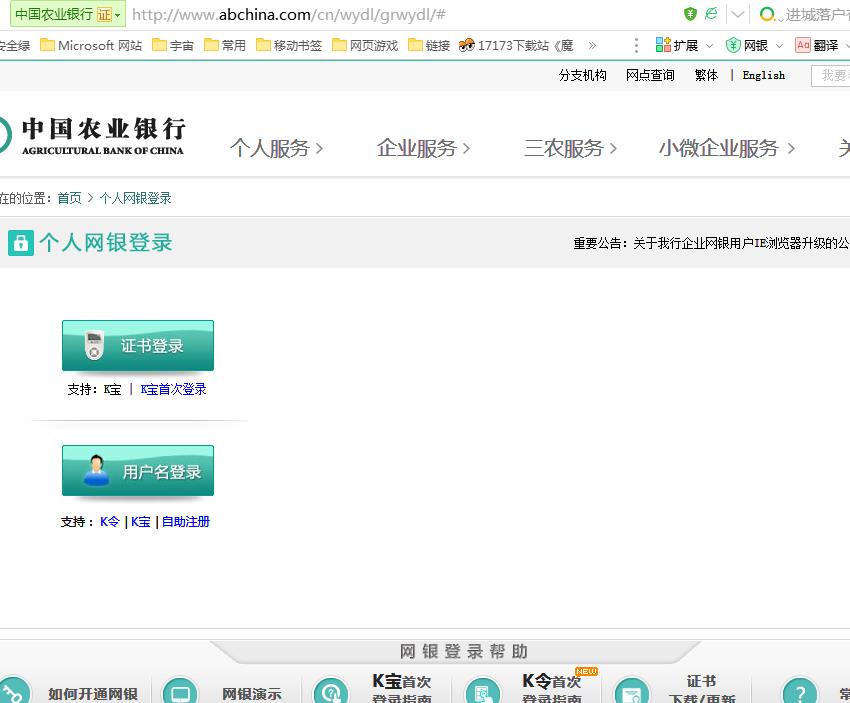The image size is (850, 703).
Task: Click the 证书下载/更新 icon
Action: tap(632, 691)
